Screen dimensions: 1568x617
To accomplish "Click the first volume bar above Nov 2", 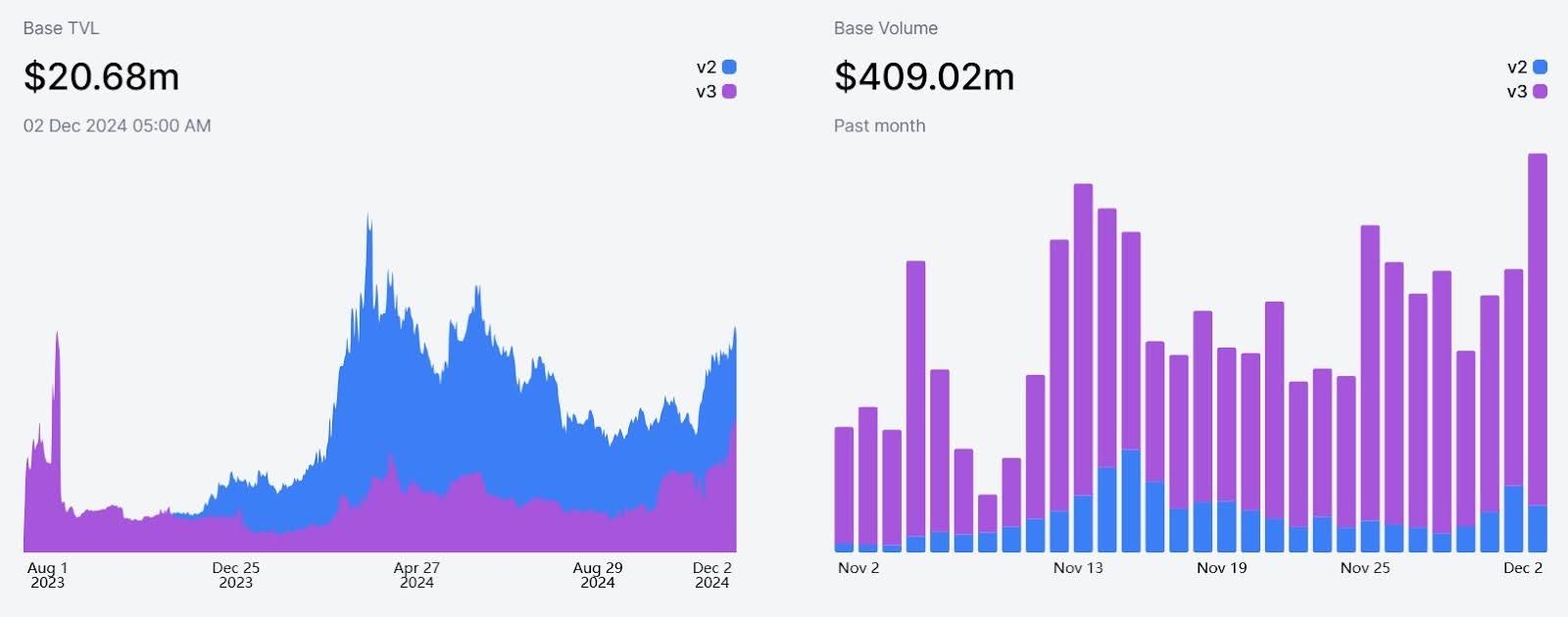I will 844,490.
